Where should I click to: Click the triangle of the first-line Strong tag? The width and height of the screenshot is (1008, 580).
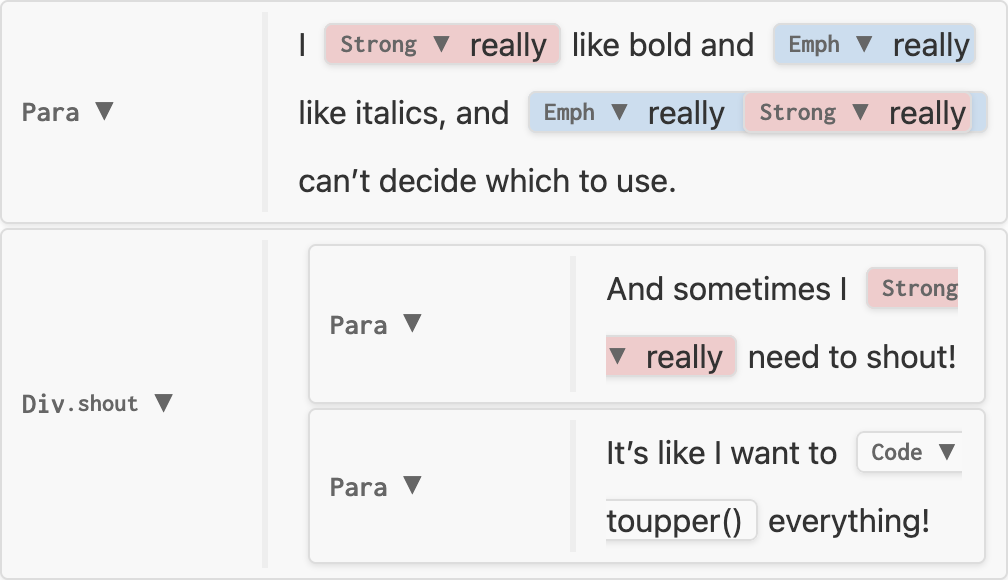coord(441,44)
